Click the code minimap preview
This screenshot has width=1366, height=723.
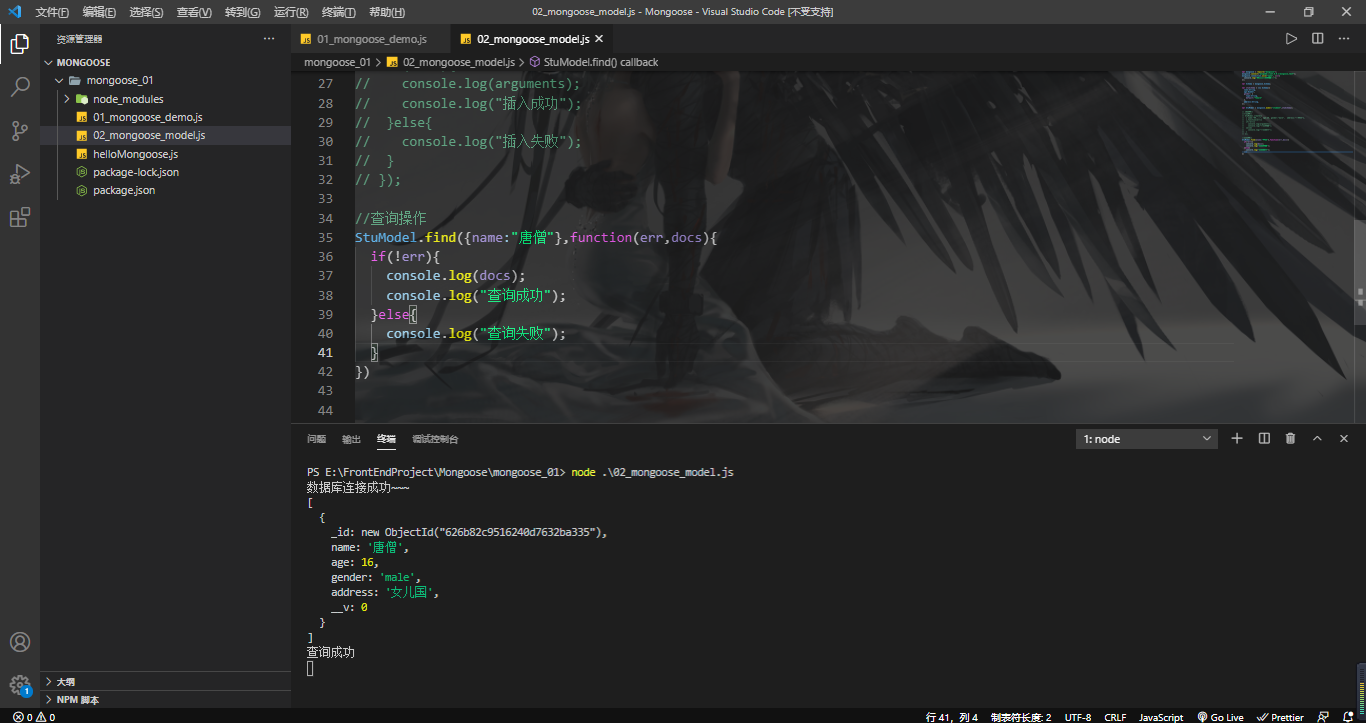[x=1295, y=112]
